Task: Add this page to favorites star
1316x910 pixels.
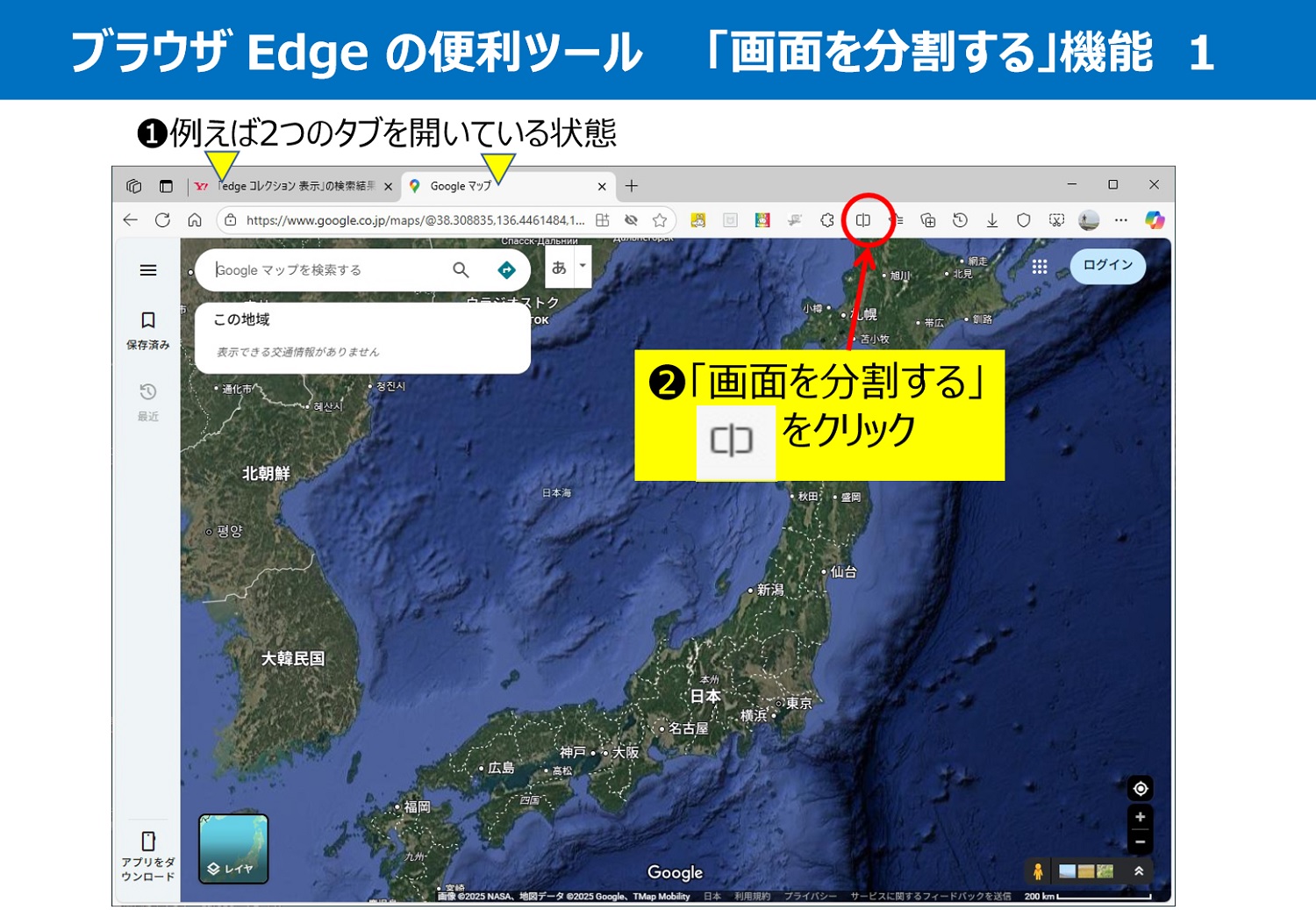Action: [x=660, y=220]
